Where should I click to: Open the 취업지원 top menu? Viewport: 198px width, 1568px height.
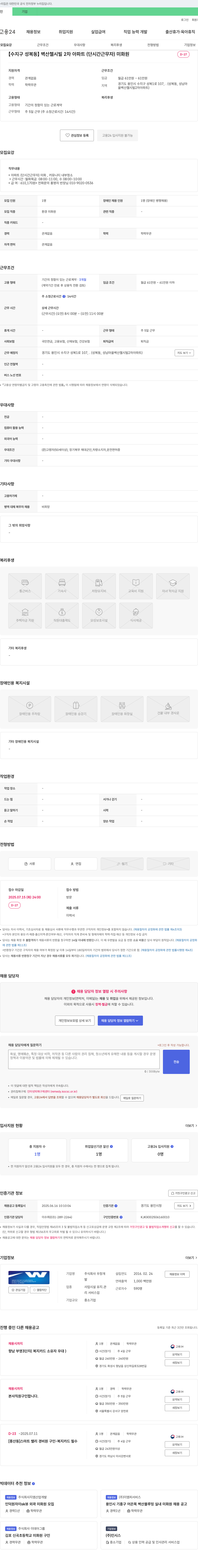point(66,32)
